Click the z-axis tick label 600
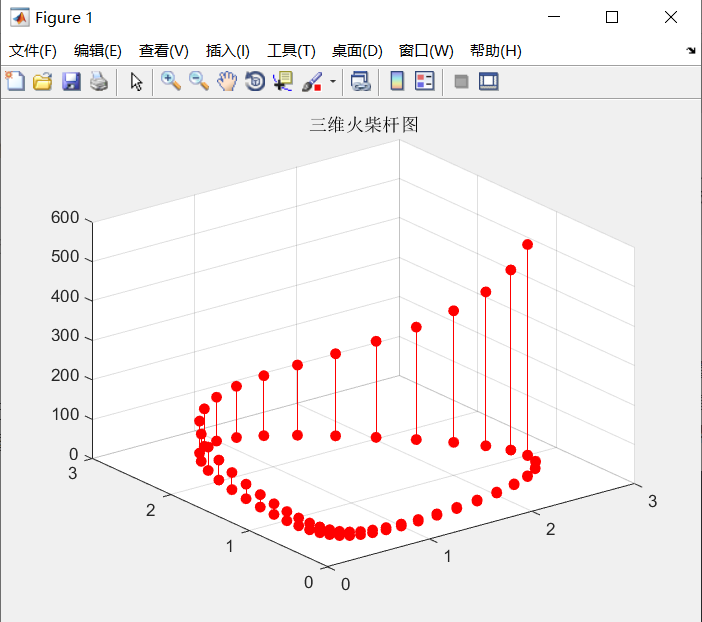 click(65, 217)
